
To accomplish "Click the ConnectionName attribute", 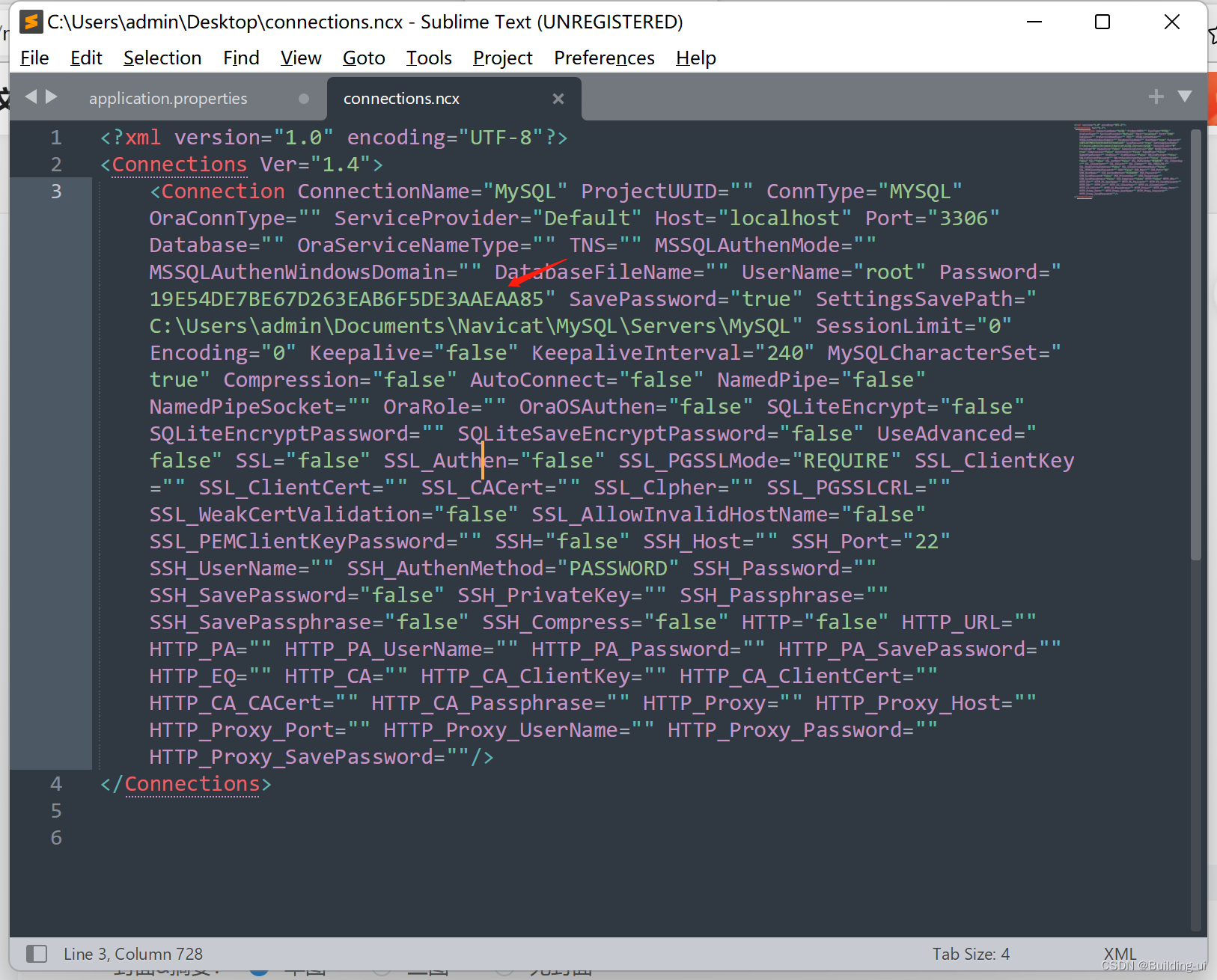I will [384, 192].
